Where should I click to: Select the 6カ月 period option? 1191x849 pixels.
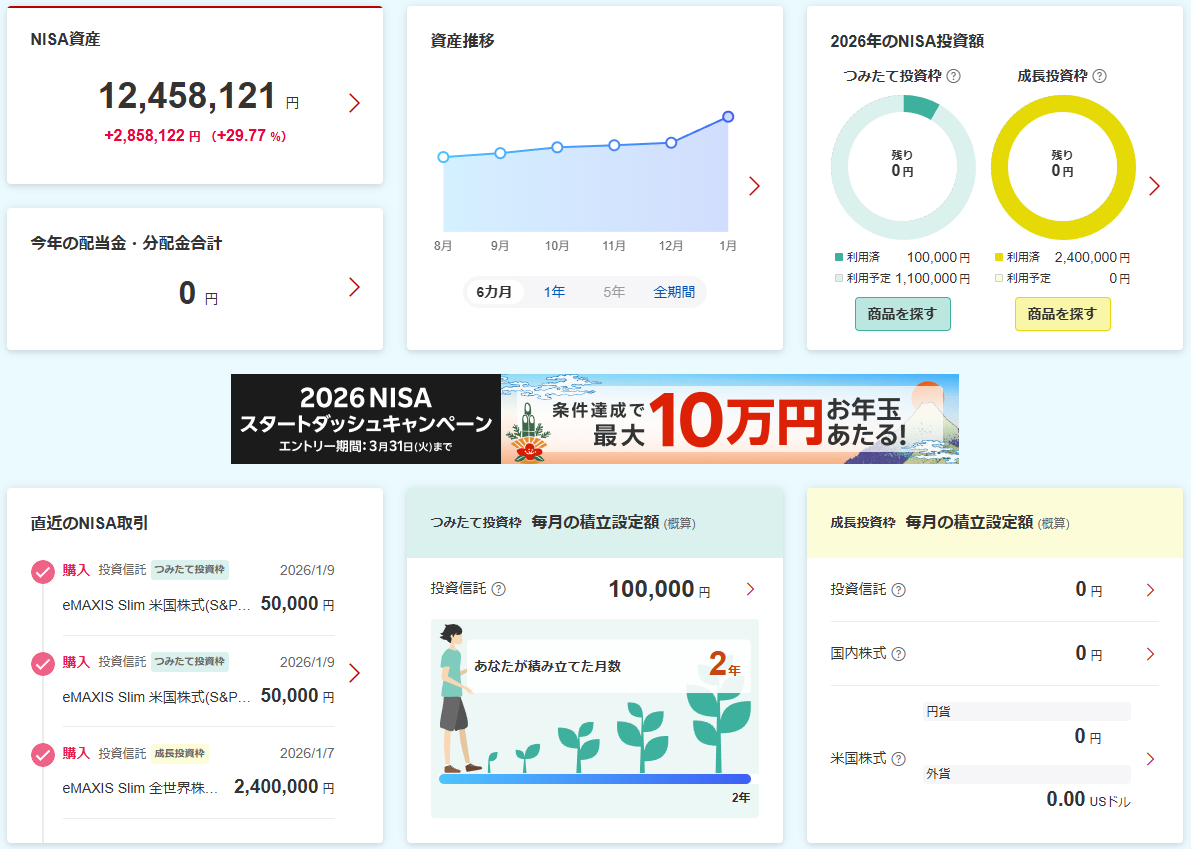pyautogui.click(x=494, y=292)
